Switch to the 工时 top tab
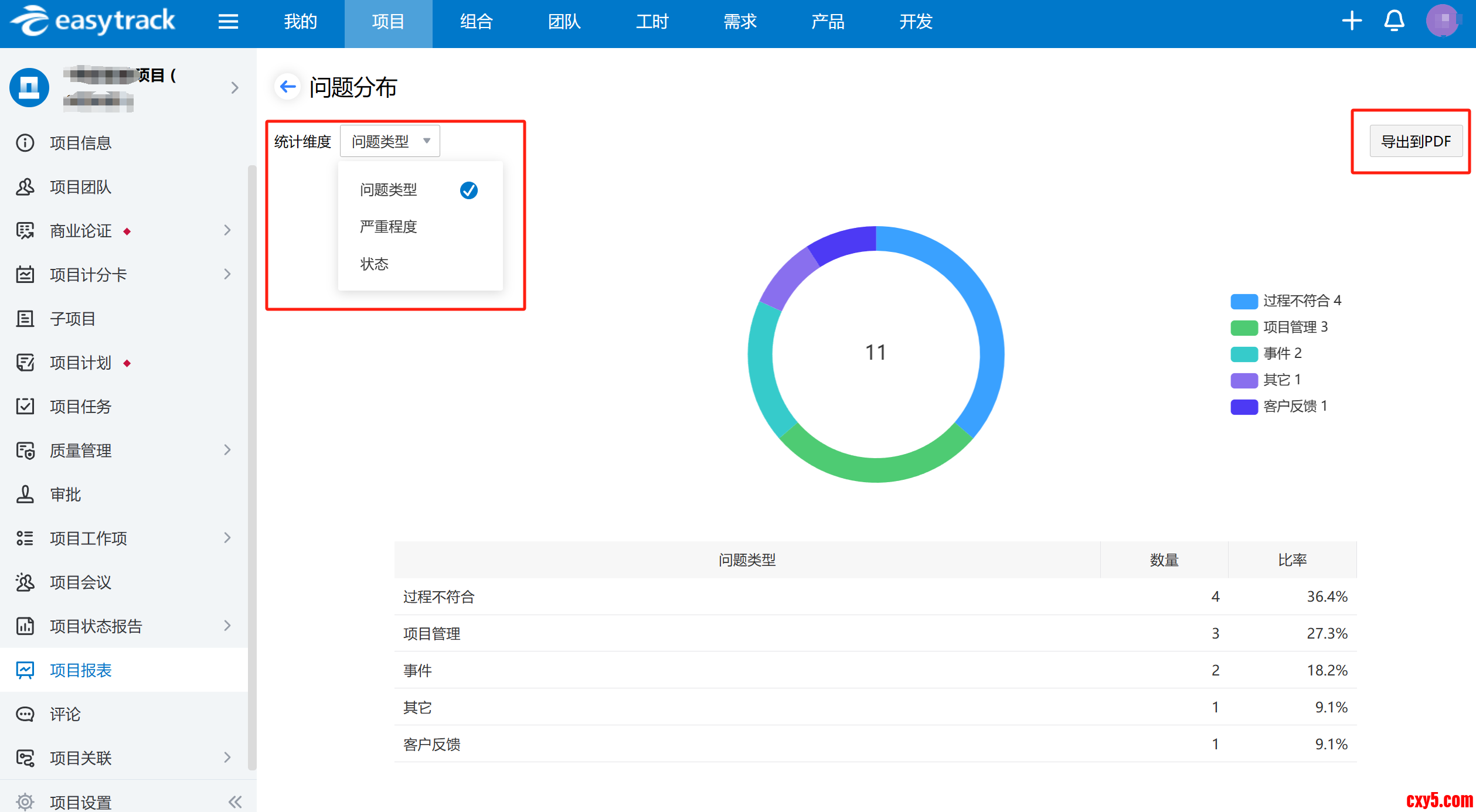1476x812 pixels. click(x=652, y=22)
